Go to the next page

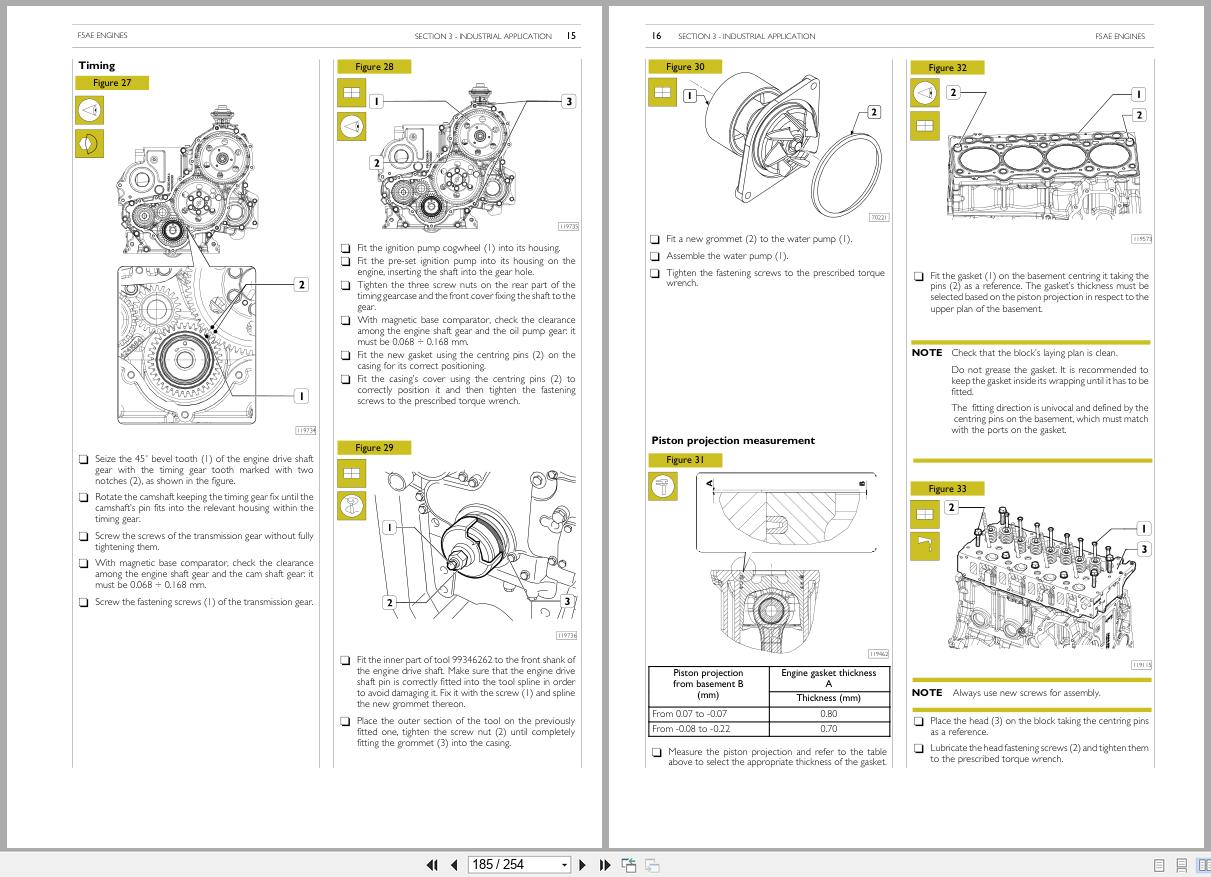click(x=583, y=865)
